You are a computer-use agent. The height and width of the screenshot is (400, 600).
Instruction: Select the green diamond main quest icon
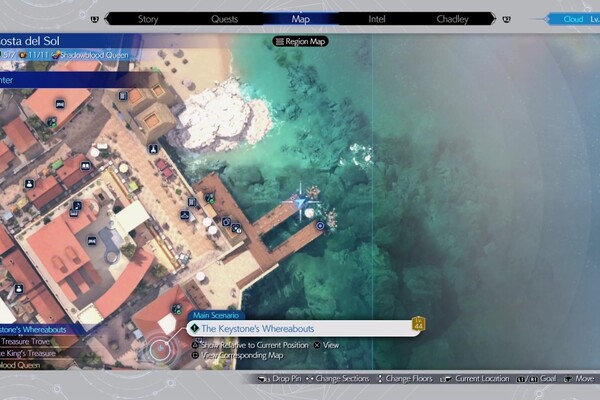click(195, 328)
